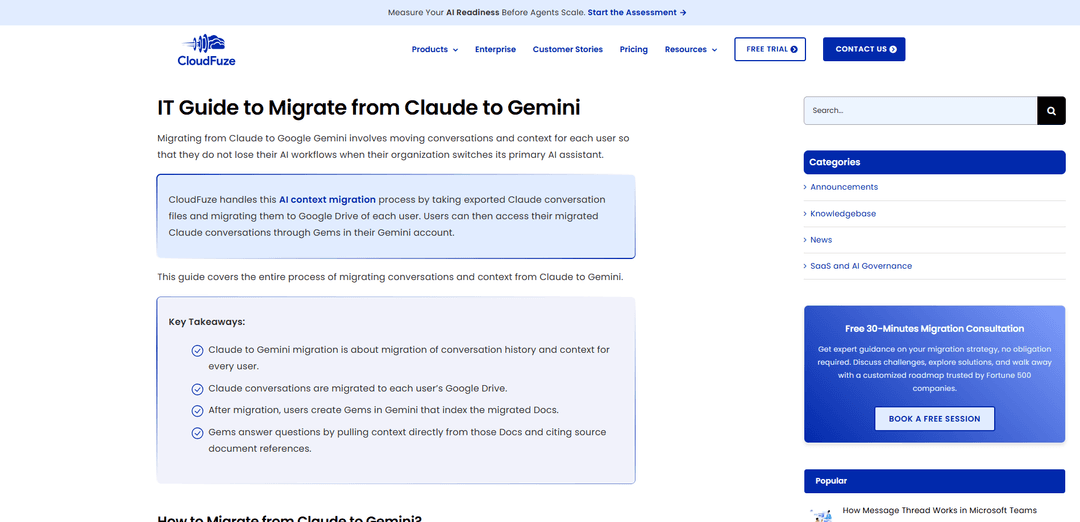Click the Key Takeaways label
Viewport: 1080px width, 522px height.
pyautogui.click(x=207, y=322)
